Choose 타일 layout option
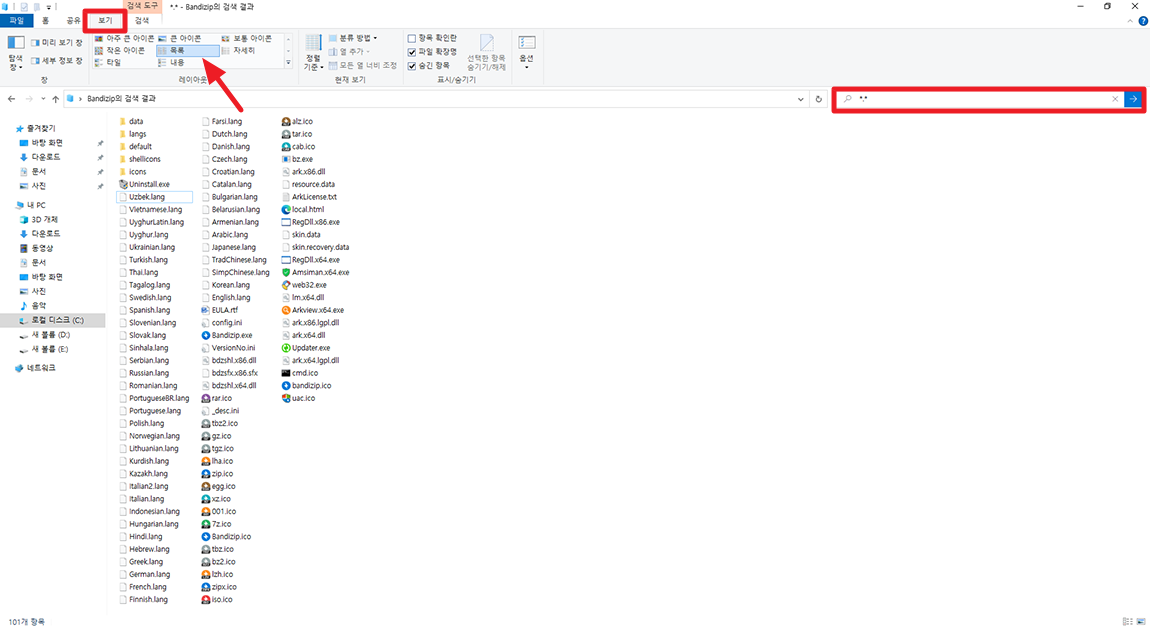 point(107,63)
